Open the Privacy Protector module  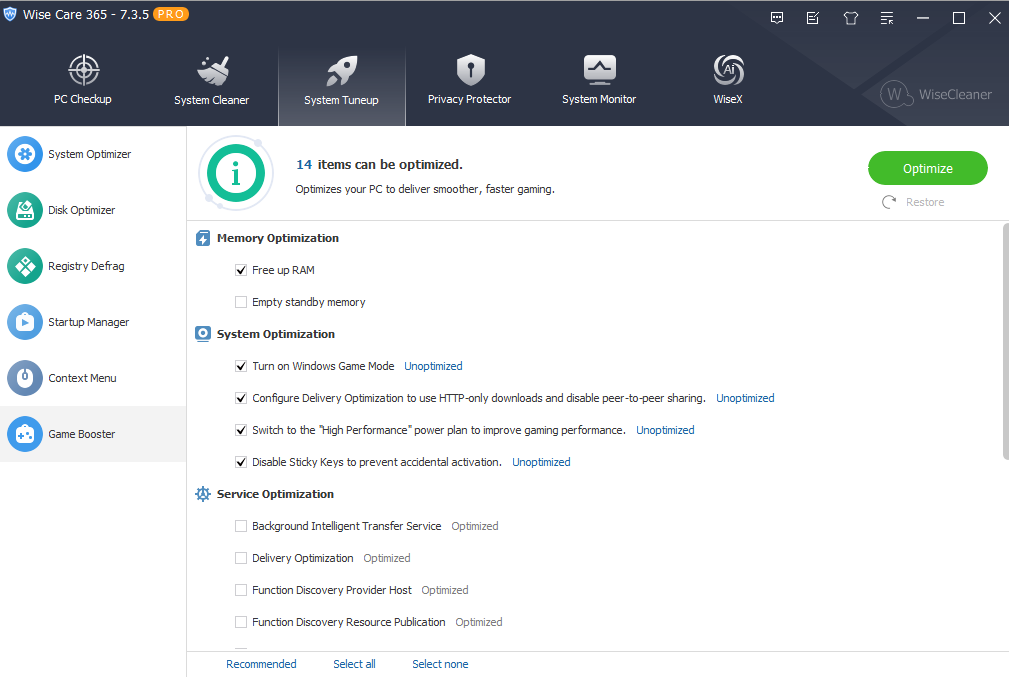point(469,80)
